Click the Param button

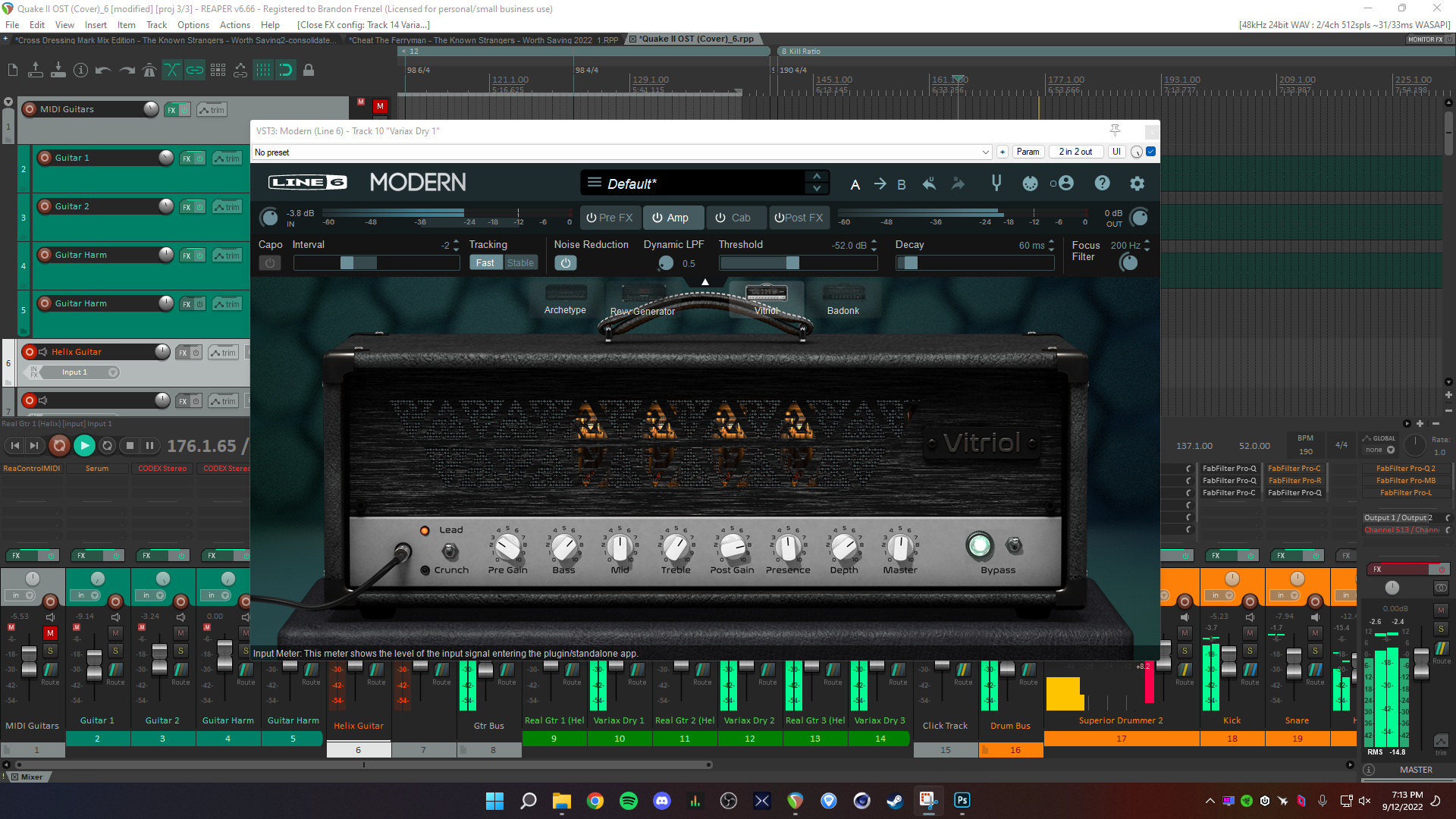[x=1028, y=152]
